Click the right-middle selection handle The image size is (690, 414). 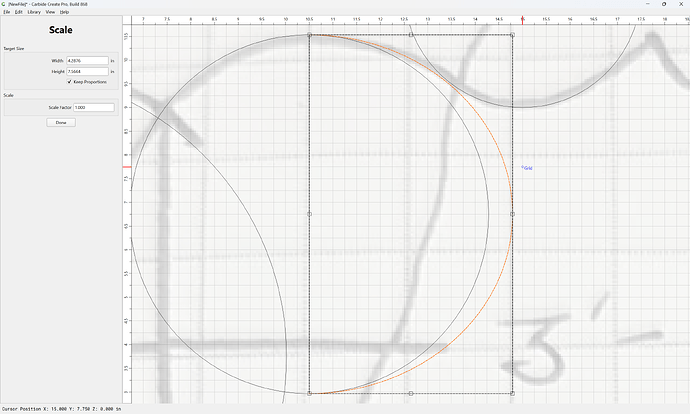point(512,214)
